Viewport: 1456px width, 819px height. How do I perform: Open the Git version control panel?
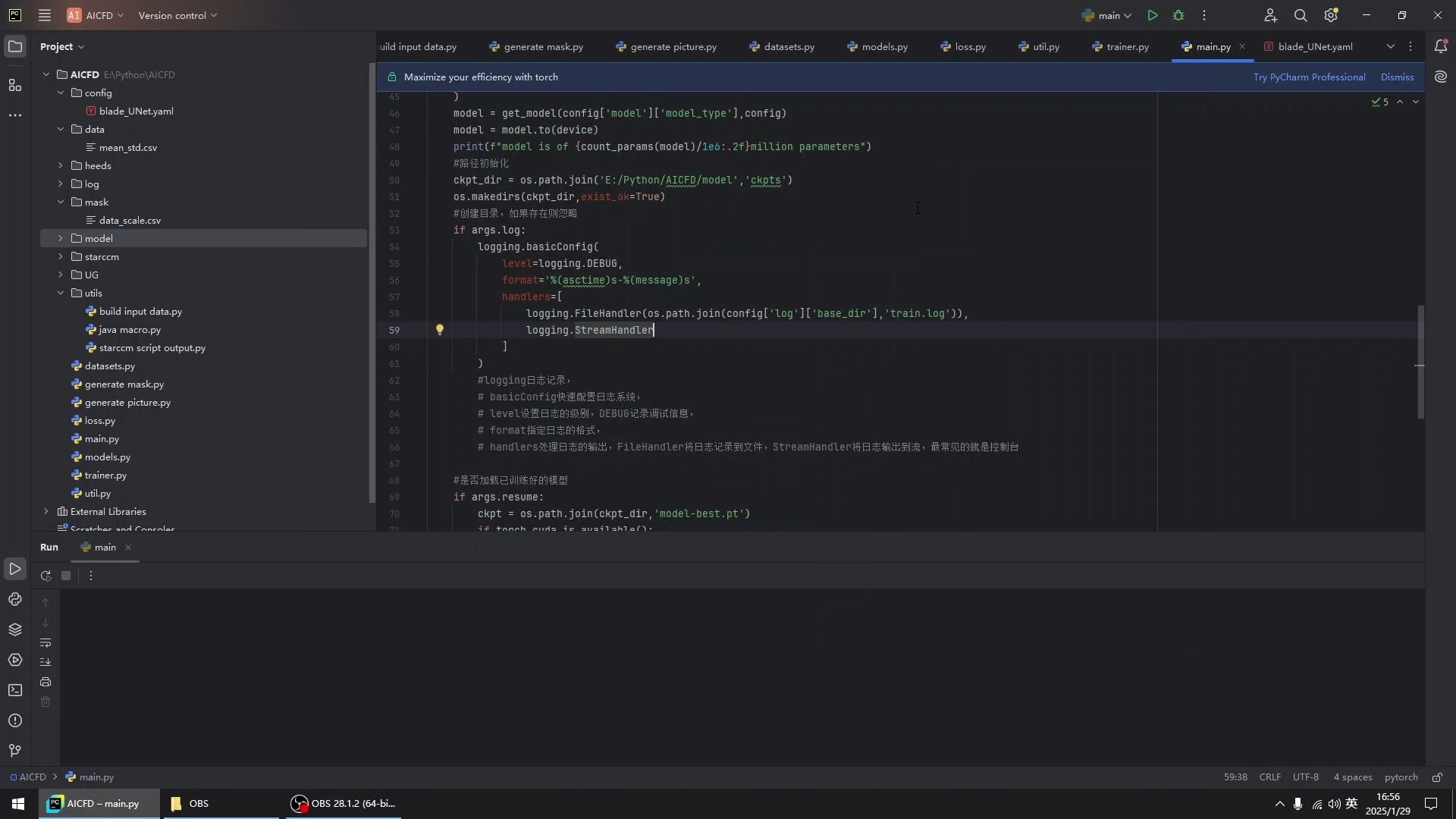[x=14, y=751]
